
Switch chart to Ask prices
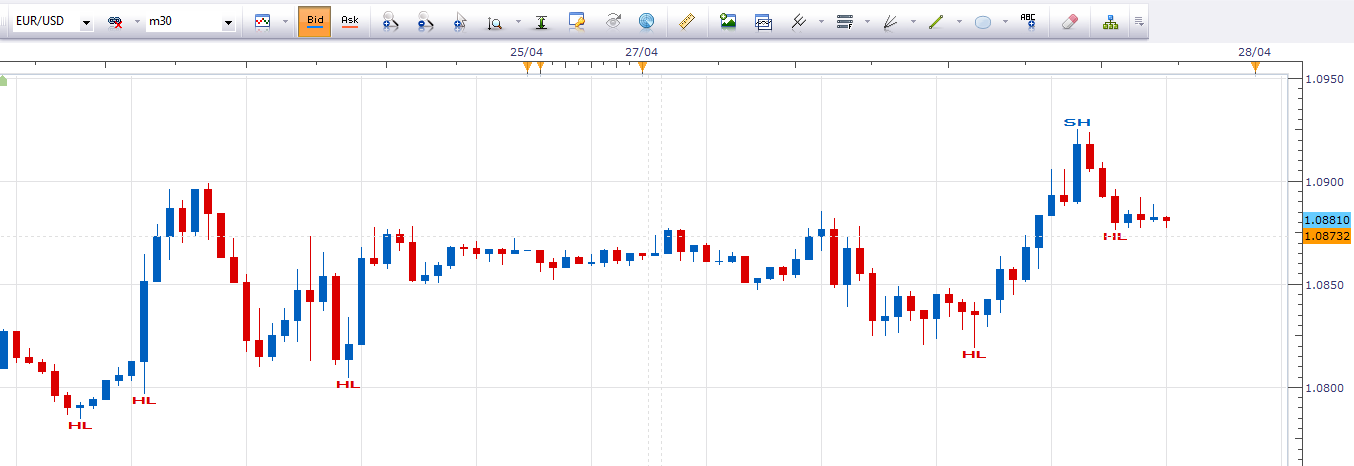350,21
